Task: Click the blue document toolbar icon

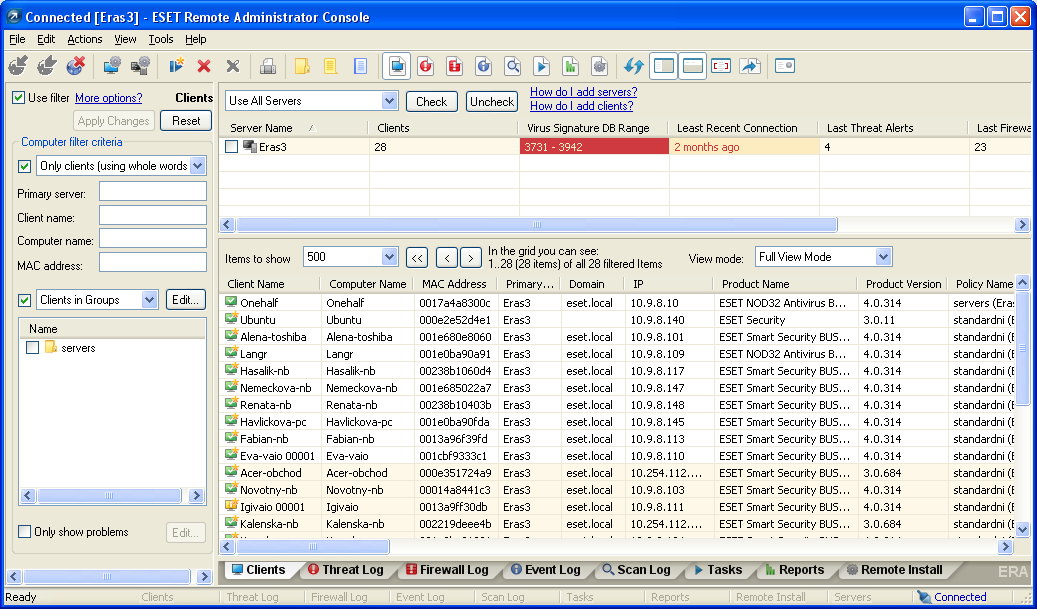Action: pyautogui.click(x=360, y=66)
